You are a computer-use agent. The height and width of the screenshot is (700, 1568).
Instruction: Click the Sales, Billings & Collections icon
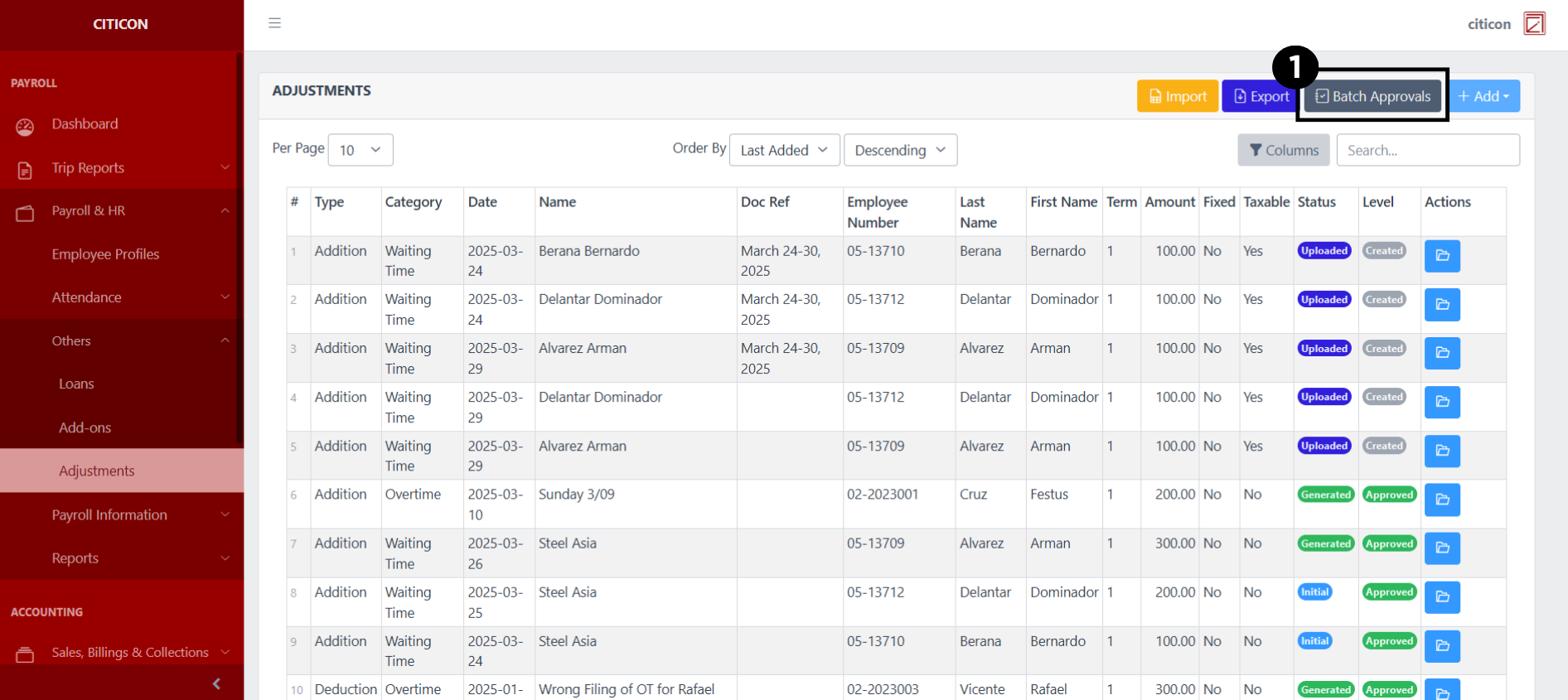point(25,654)
